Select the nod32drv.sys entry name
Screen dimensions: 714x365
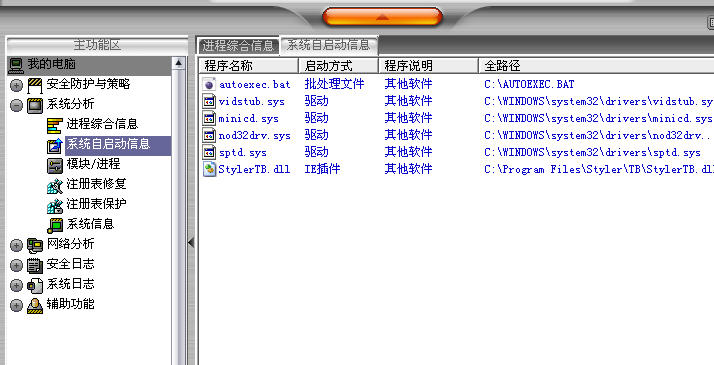[255, 136]
